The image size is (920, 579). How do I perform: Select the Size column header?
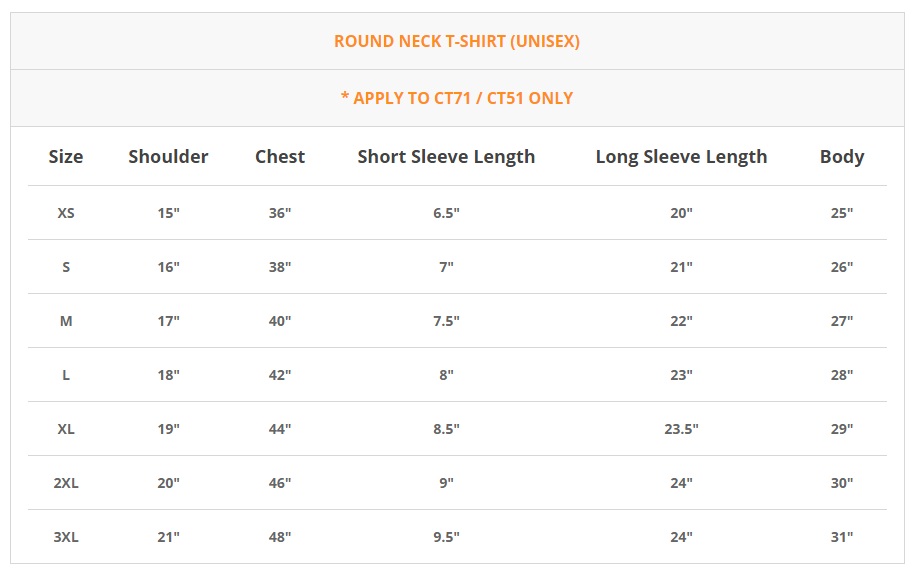coord(66,157)
